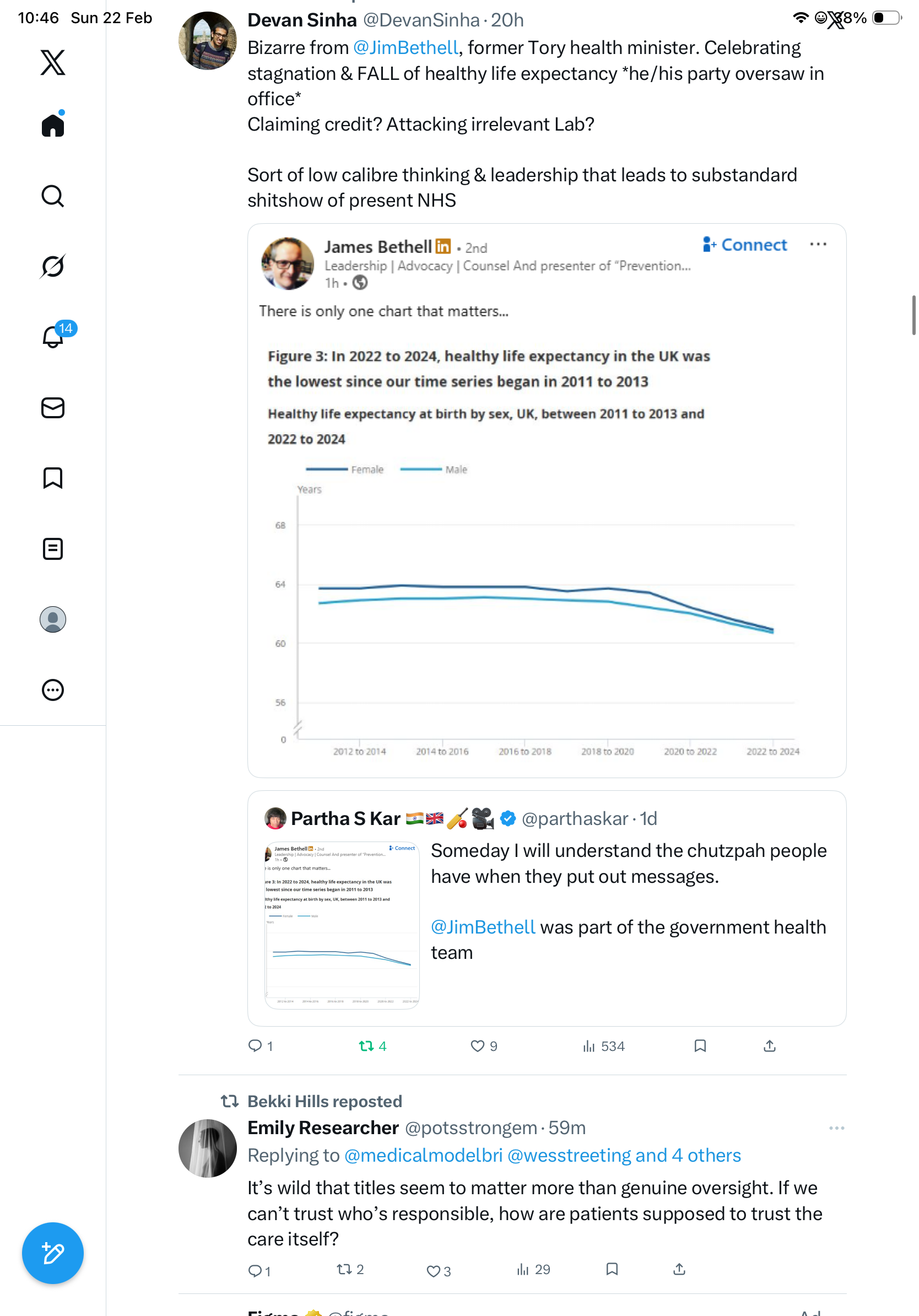This screenshot has width=919, height=1316.
Task: Open the Grok icon in sidebar
Action: (x=53, y=266)
